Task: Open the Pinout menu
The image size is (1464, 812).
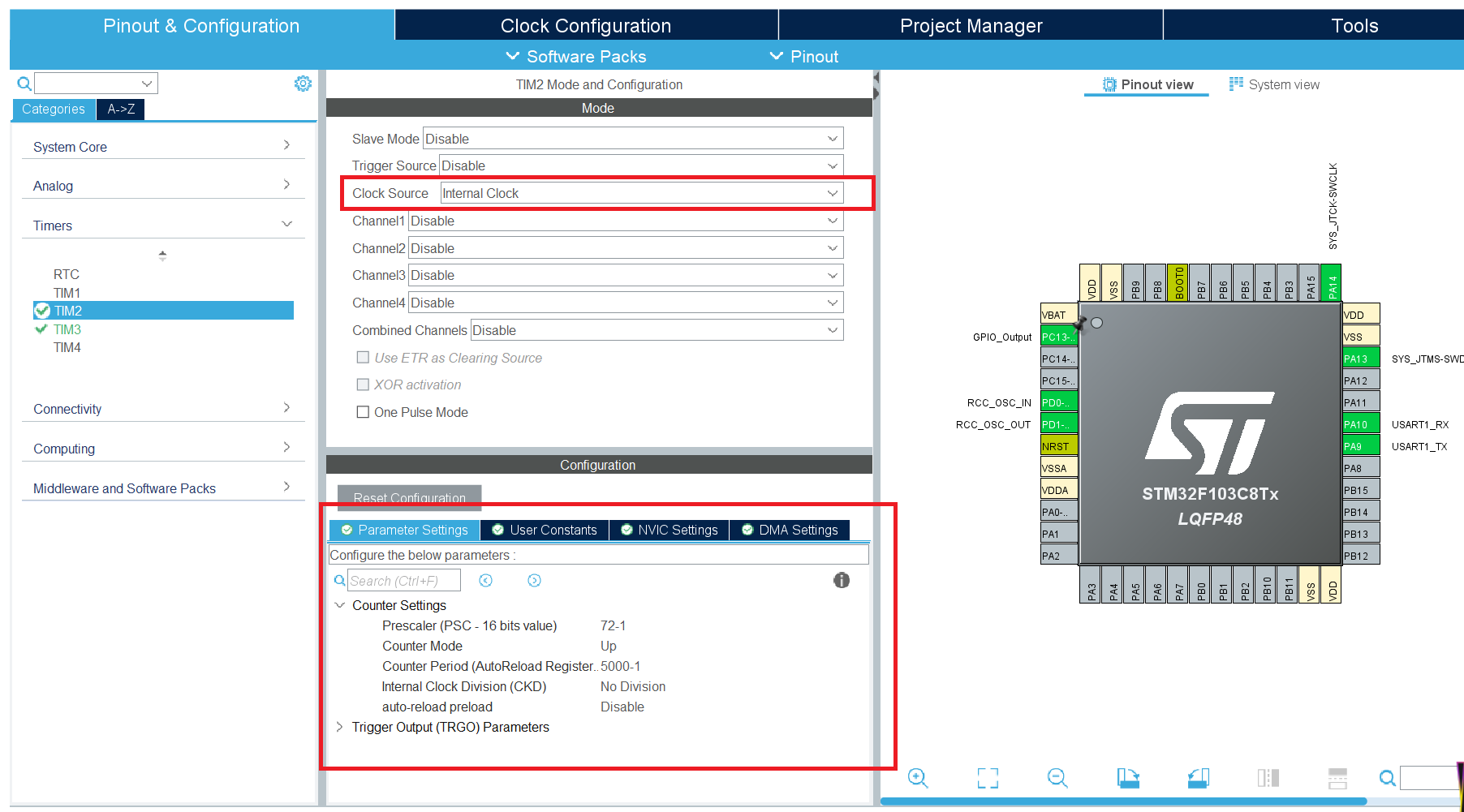Action: (x=804, y=57)
